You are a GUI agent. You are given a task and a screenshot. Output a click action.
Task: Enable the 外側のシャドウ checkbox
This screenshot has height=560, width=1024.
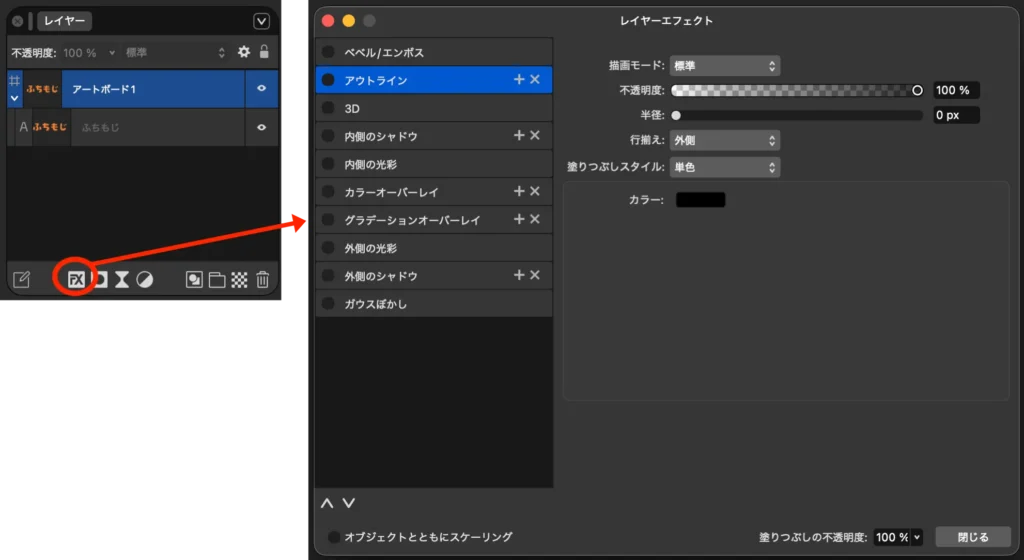pos(328,275)
